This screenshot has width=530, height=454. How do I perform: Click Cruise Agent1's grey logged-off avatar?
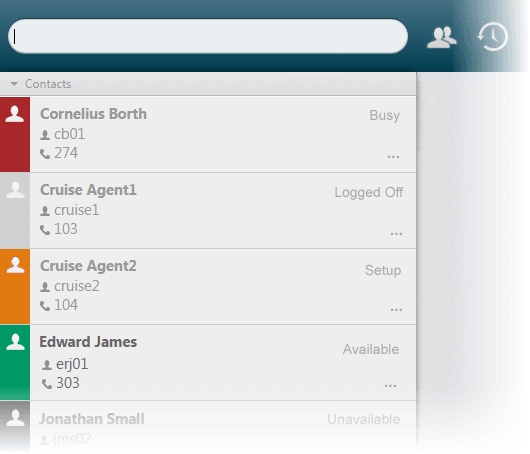click(x=15, y=210)
